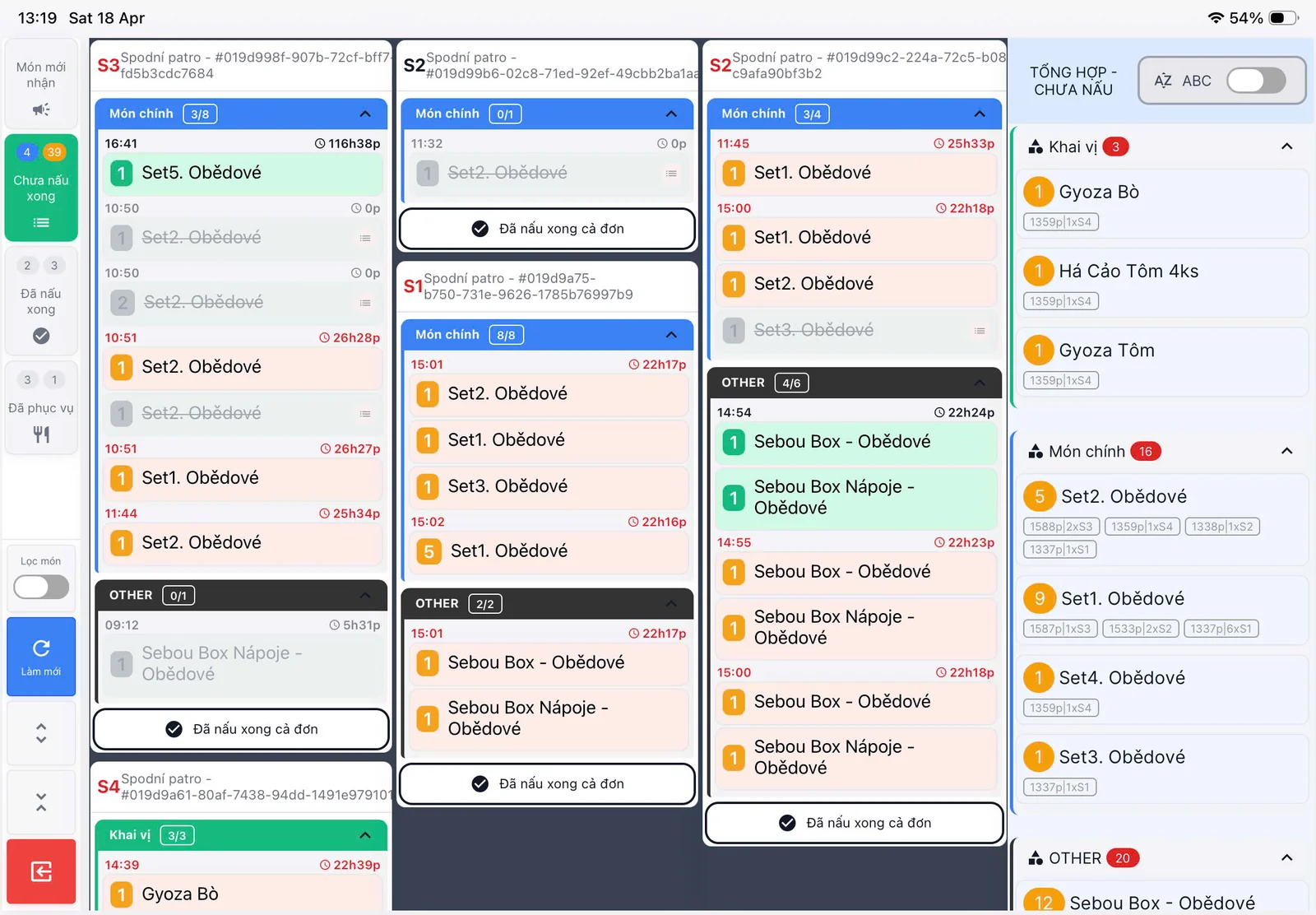Viewport: 1316px width, 915px height.
Task: Select the S3 Món chính 3/8 header
Action: pyautogui.click(x=242, y=114)
